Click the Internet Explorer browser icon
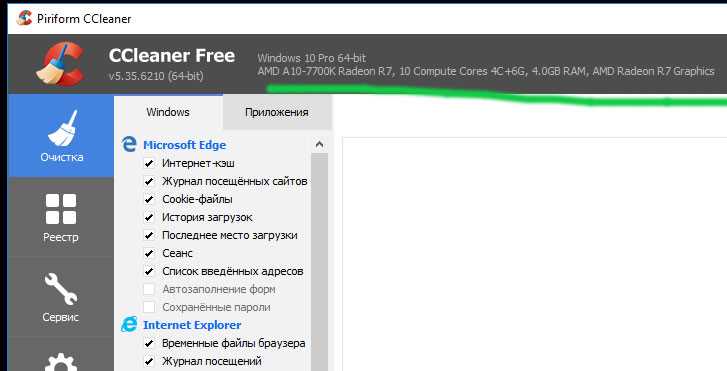This screenshot has width=727, height=371. (129, 324)
